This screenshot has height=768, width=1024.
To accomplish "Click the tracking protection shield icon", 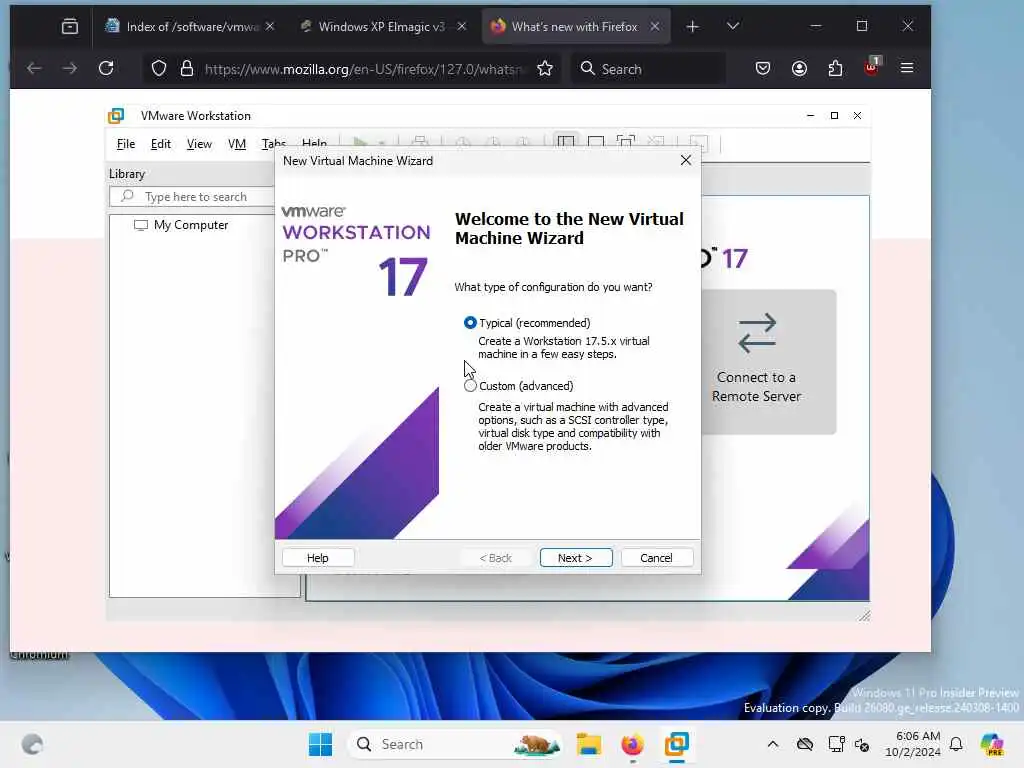I will (x=159, y=69).
